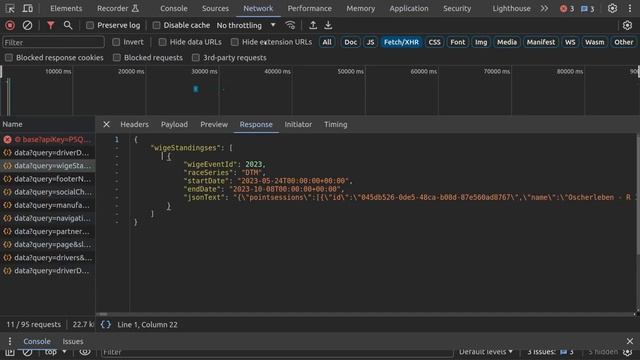Create live expression eye icon

coord(85,352)
